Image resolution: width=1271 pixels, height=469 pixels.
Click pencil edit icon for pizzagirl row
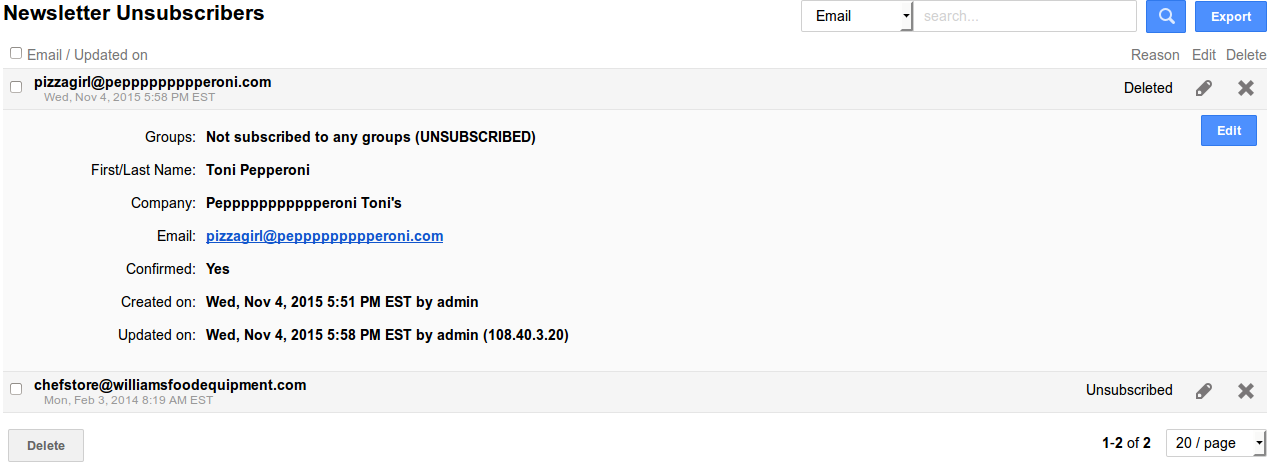1204,88
